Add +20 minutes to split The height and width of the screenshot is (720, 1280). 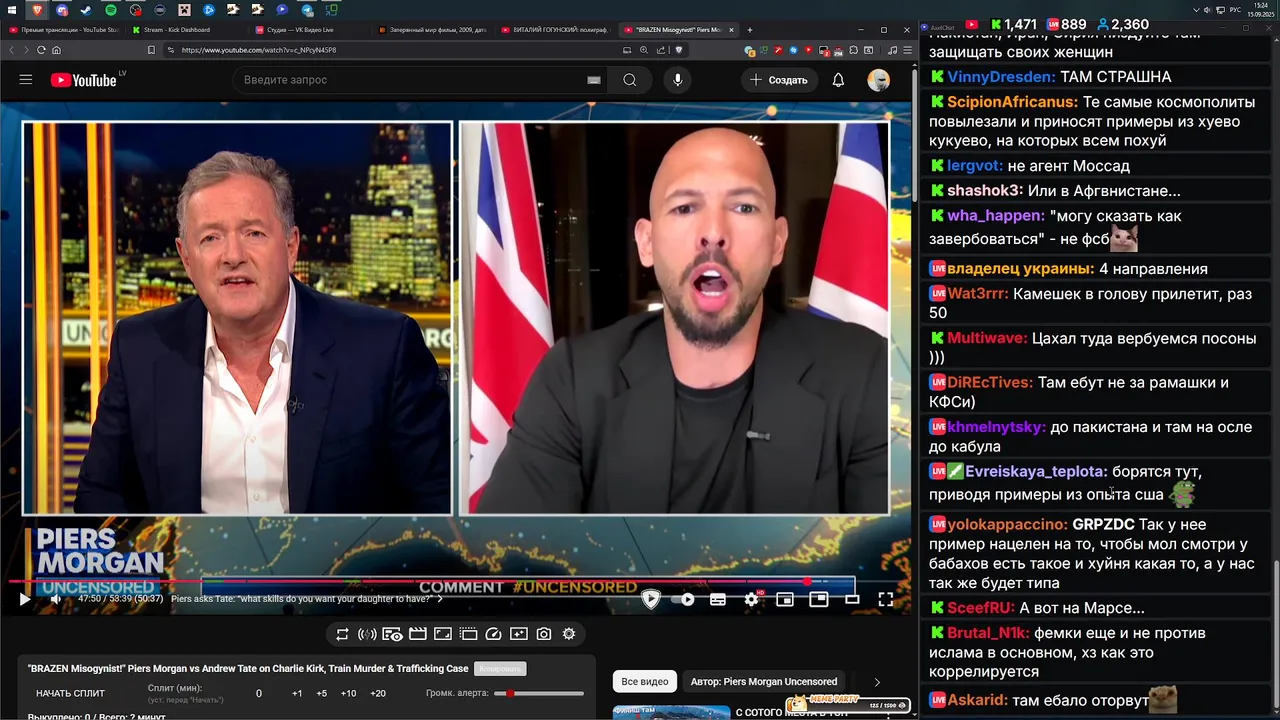pos(377,693)
